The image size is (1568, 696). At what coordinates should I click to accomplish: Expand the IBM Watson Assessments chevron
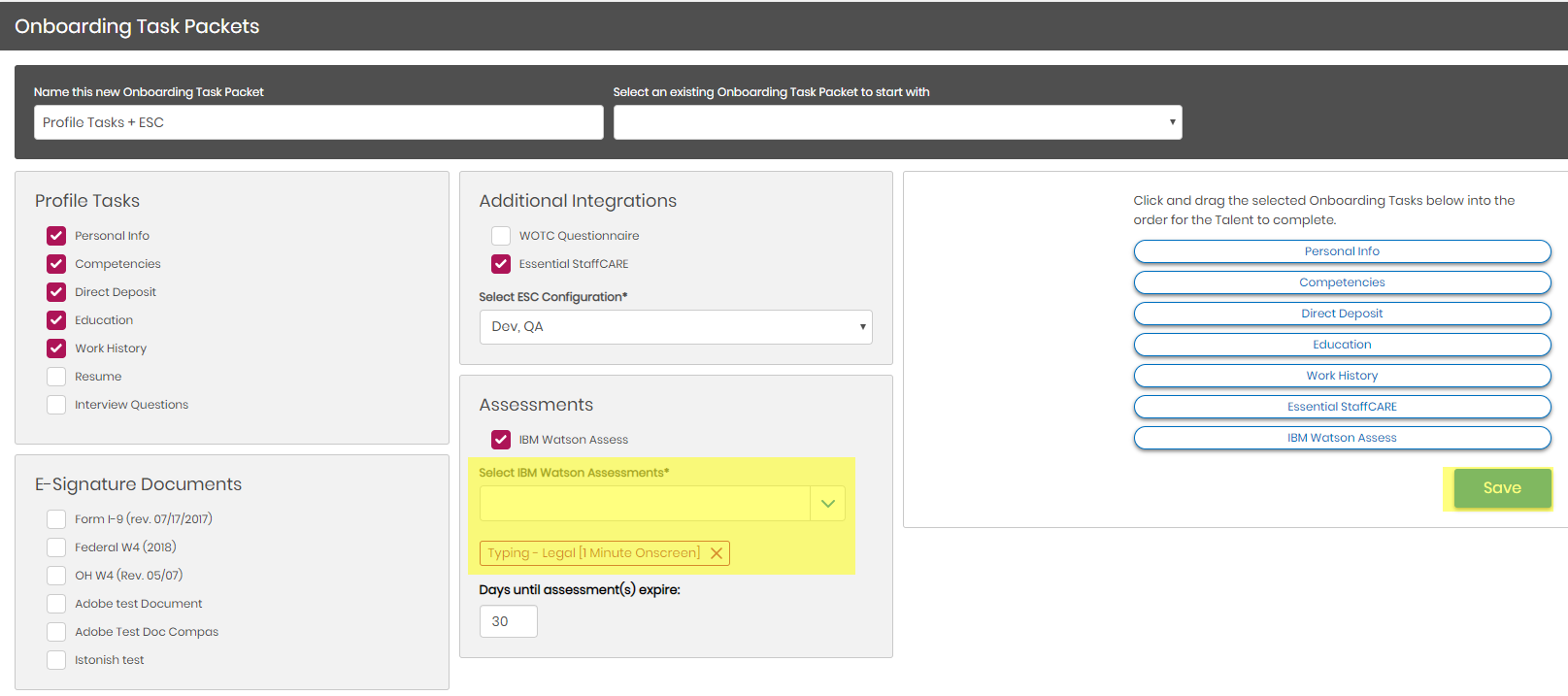[x=828, y=504]
